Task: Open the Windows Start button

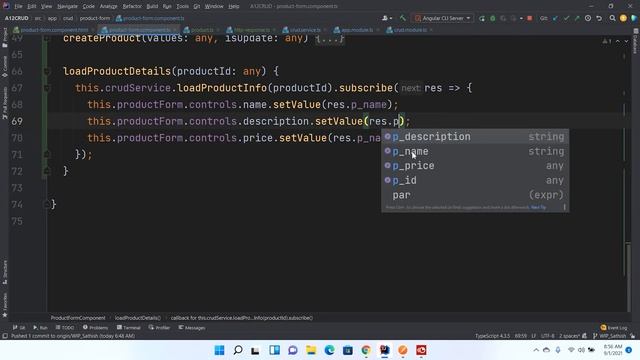Action: point(219,350)
